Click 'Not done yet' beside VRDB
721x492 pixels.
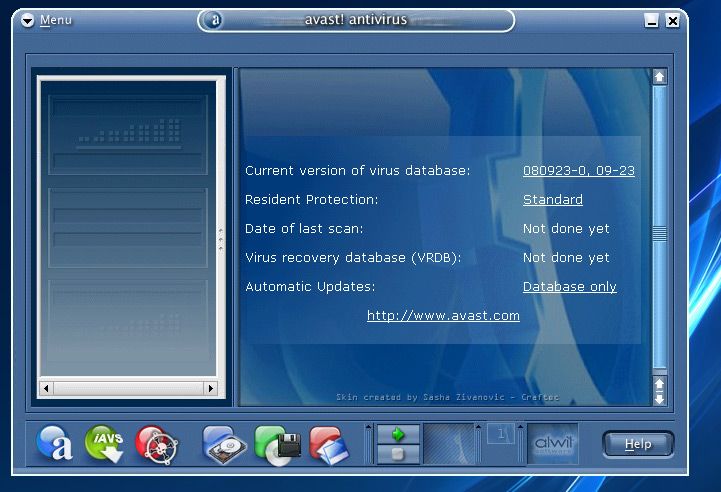tap(566, 257)
